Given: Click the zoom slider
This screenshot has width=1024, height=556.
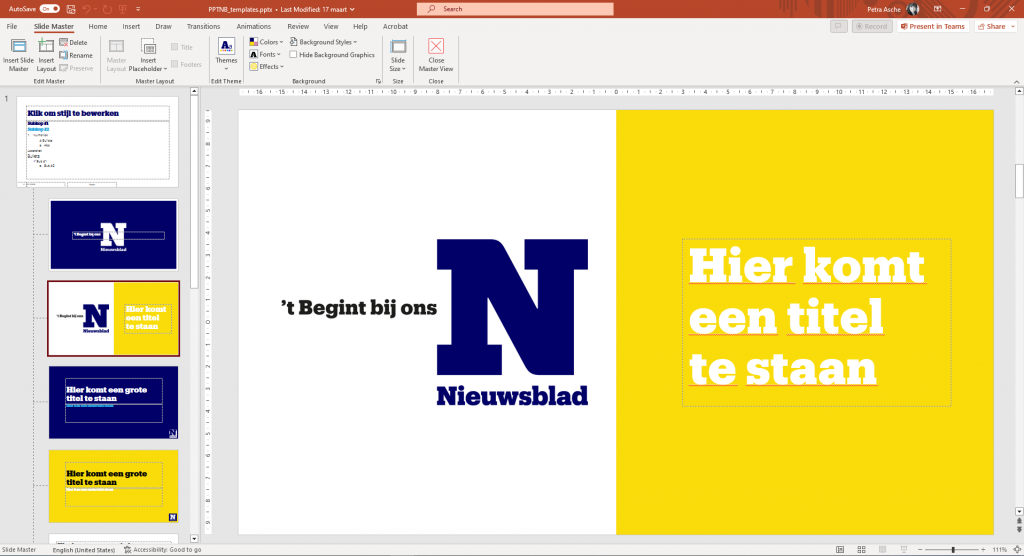Looking at the screenshot, I should [952, 550].
